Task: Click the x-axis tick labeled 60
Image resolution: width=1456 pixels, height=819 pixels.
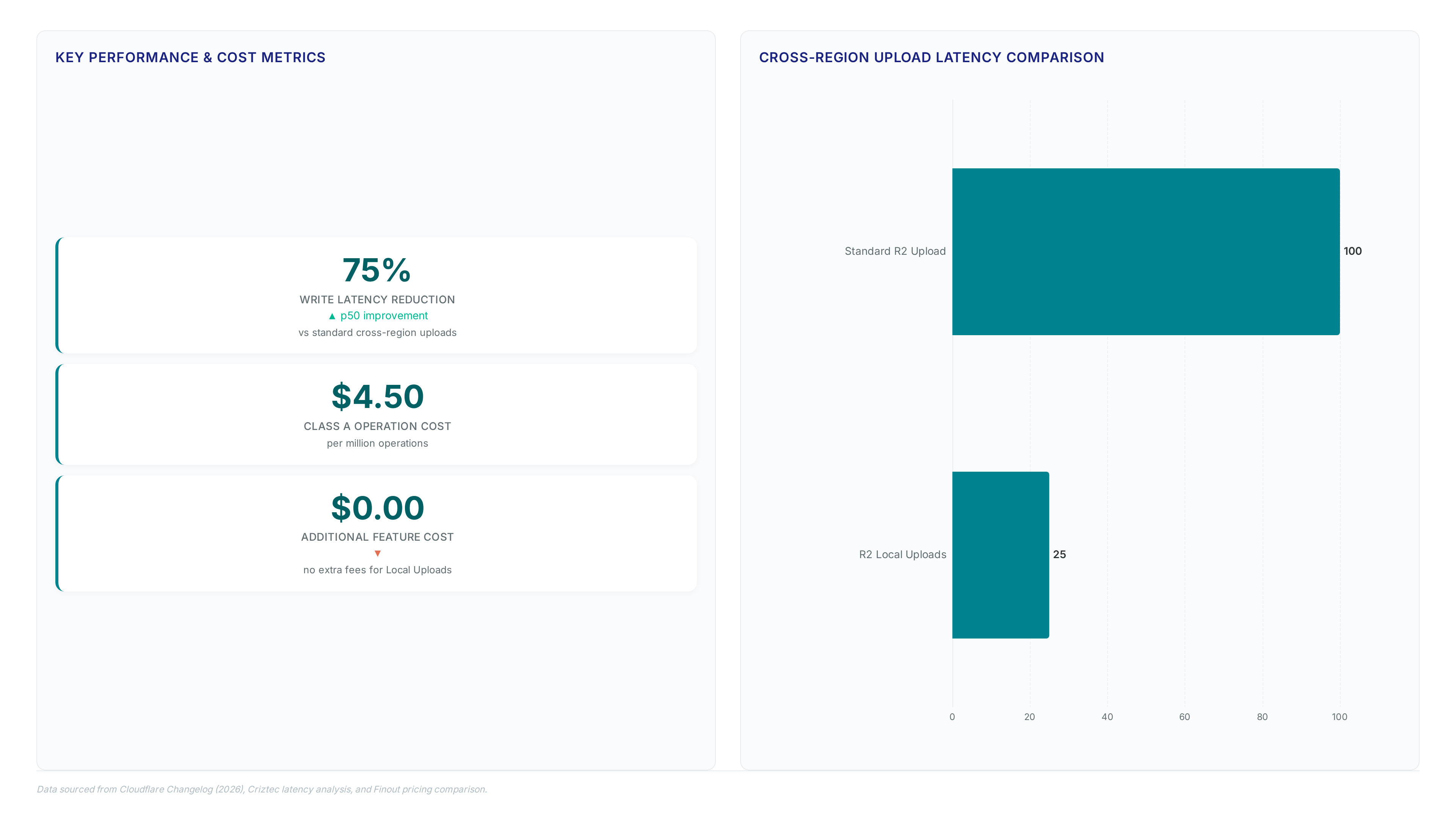Action: pyautogui.click(x=1185, y=717)
